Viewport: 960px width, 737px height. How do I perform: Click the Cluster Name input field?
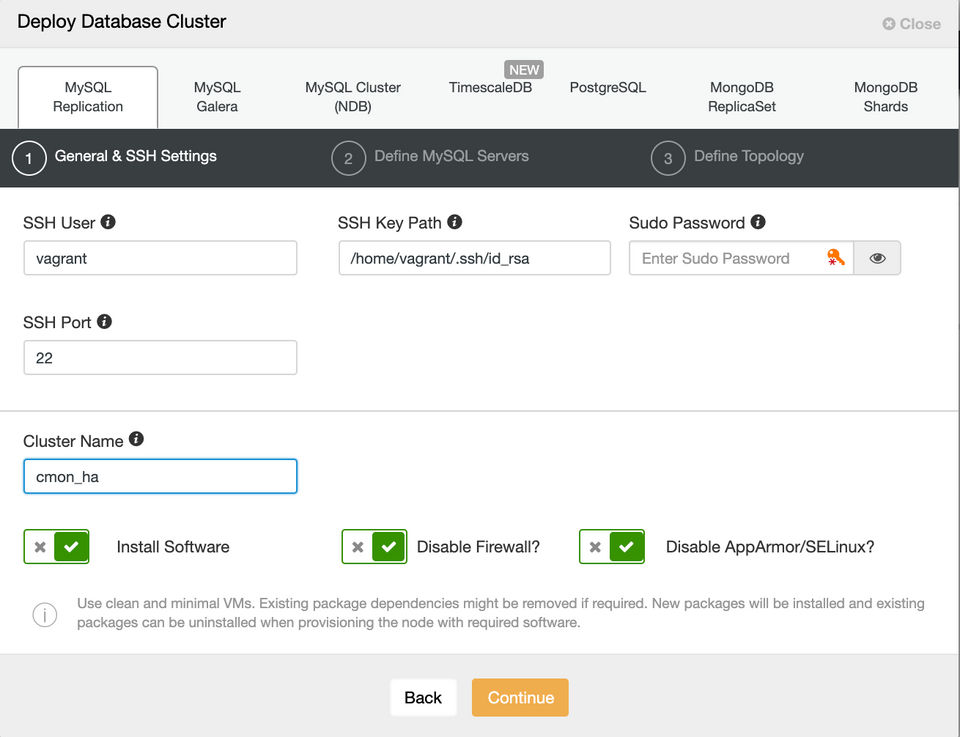point(160,477)
